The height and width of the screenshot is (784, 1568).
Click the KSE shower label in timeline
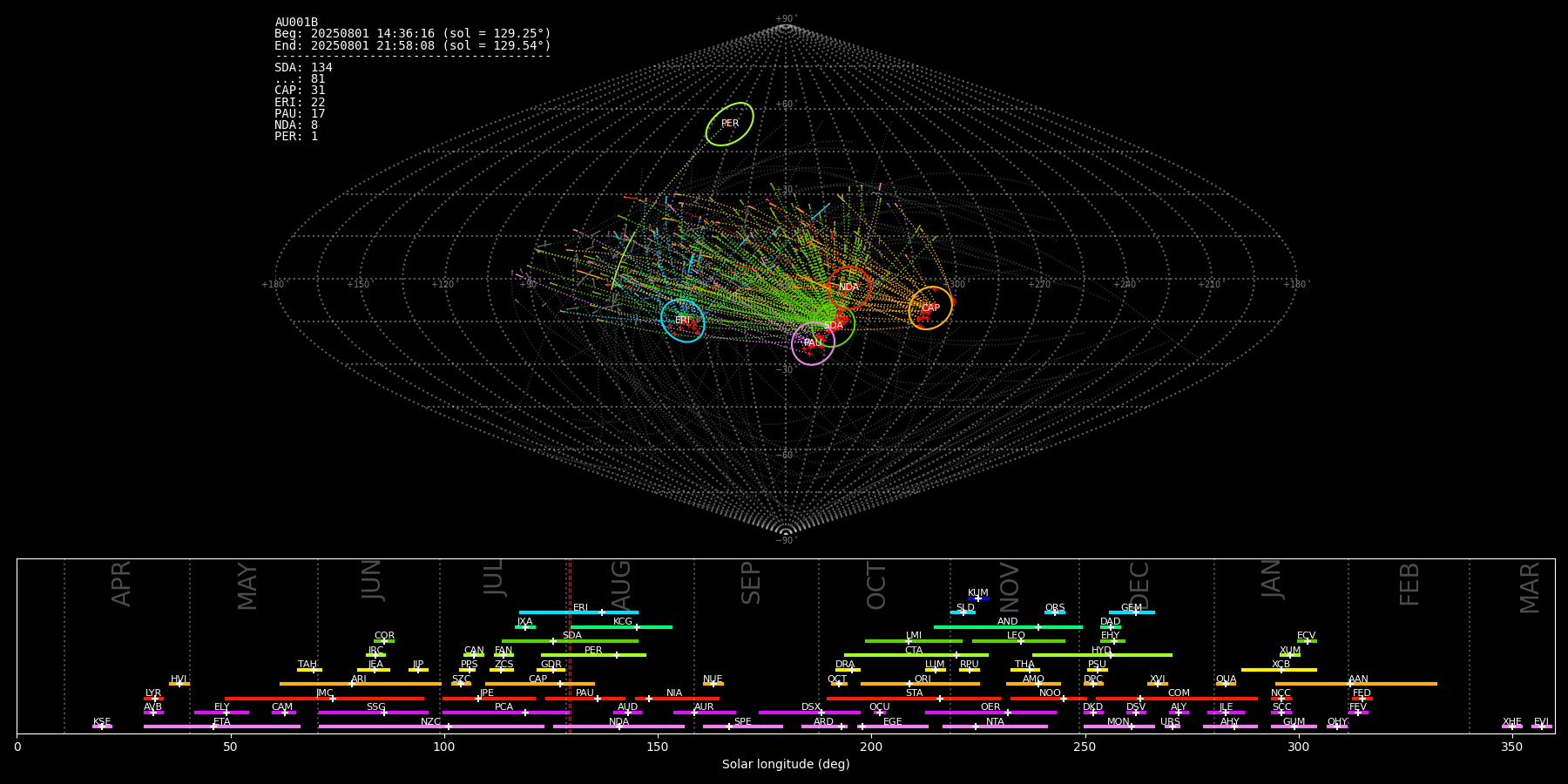pyautogui.click(x=102, y=722)
